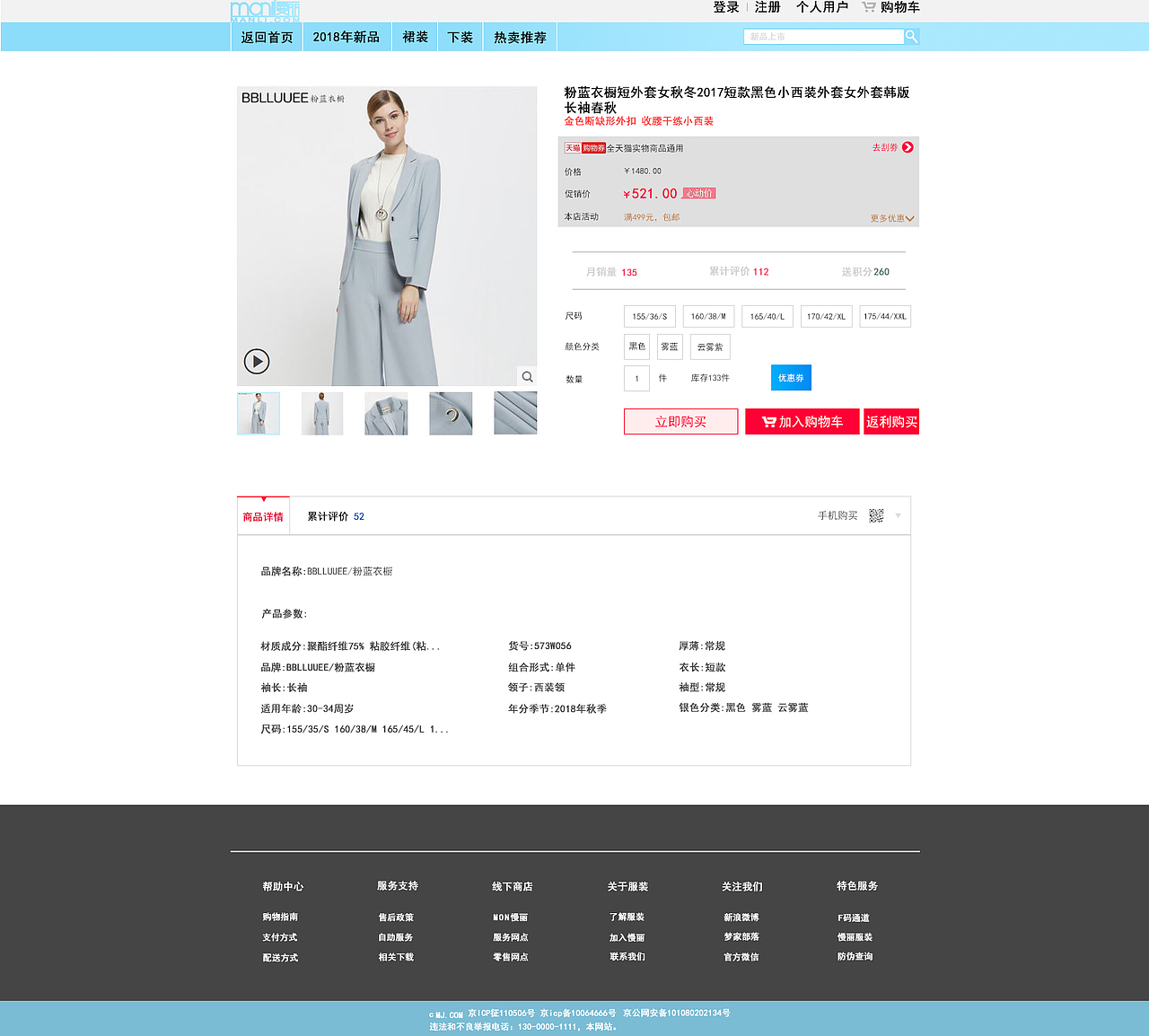Select second thumbnail of full suit
This screenshot has height=1036, width=1149.
click(x=322, y=413)
